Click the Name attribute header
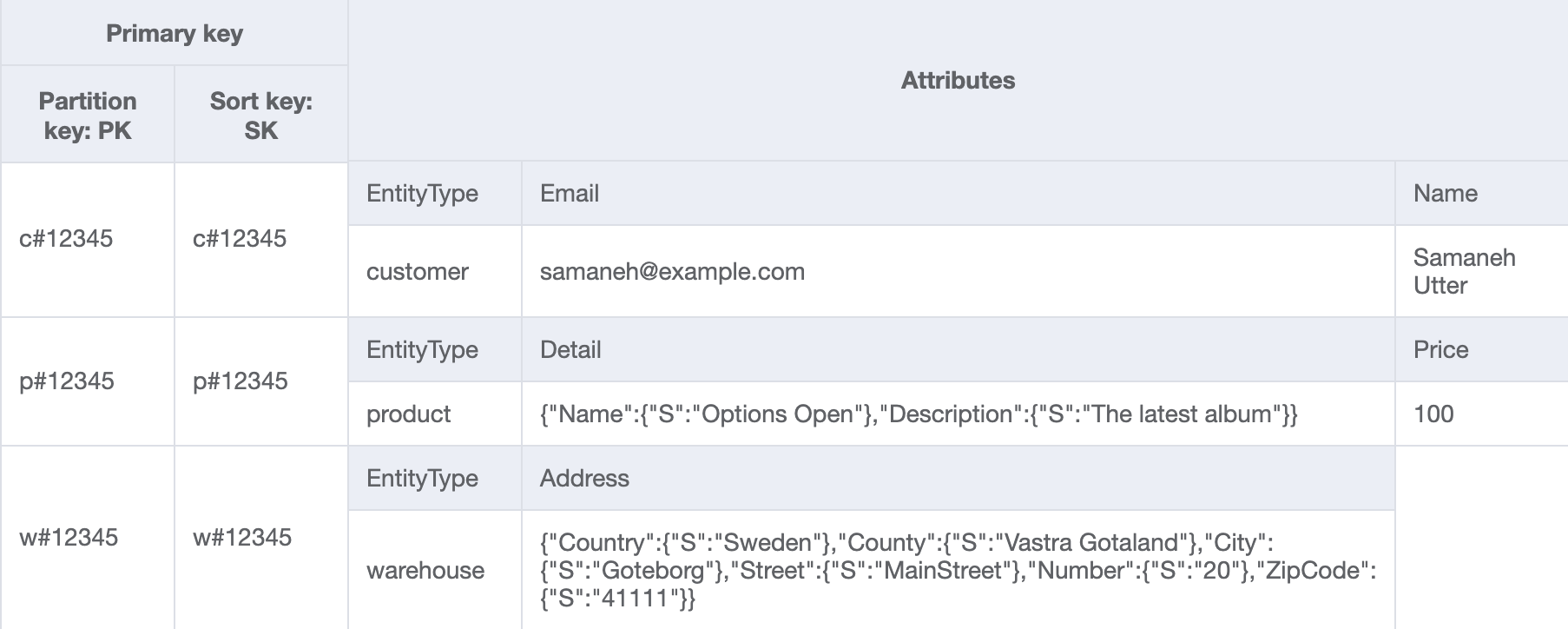Image resolution: width=1568 pixels, height=629 pixels. click(x=1445, y=194)
